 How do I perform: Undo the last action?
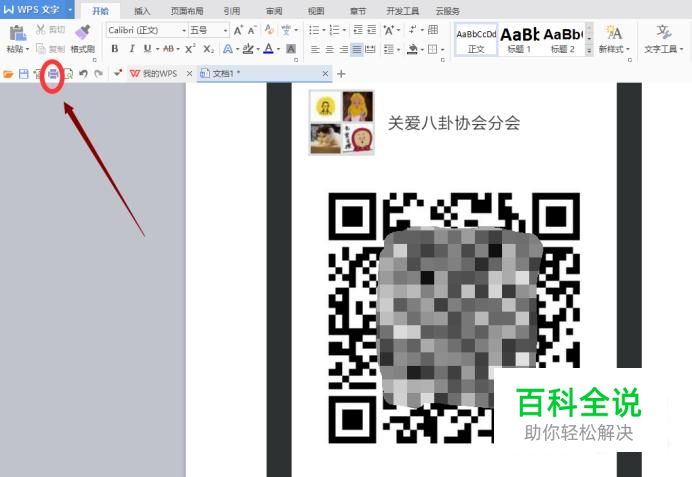point(83,74)
